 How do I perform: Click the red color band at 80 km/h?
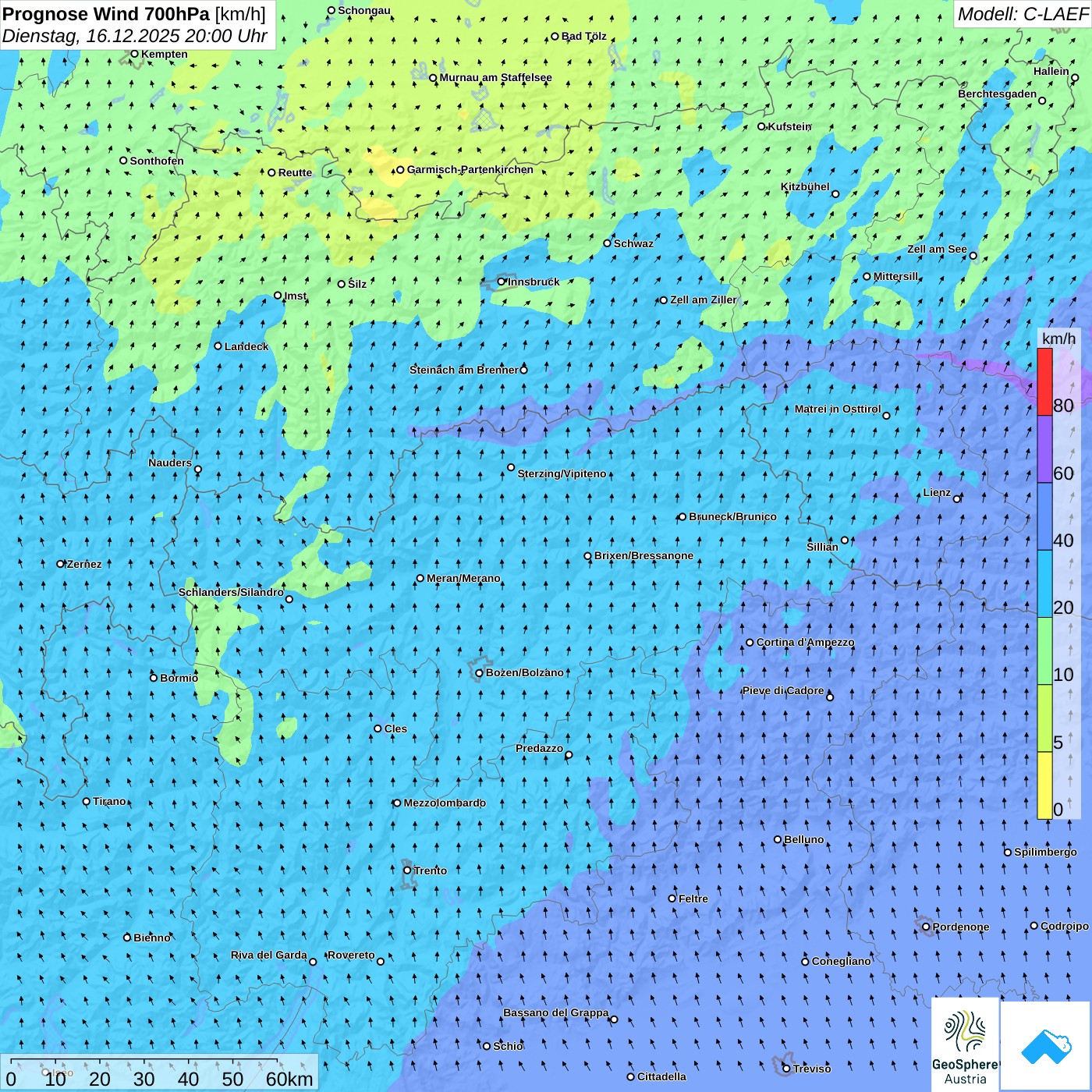pyautogui.click(x=1044, y=381)
